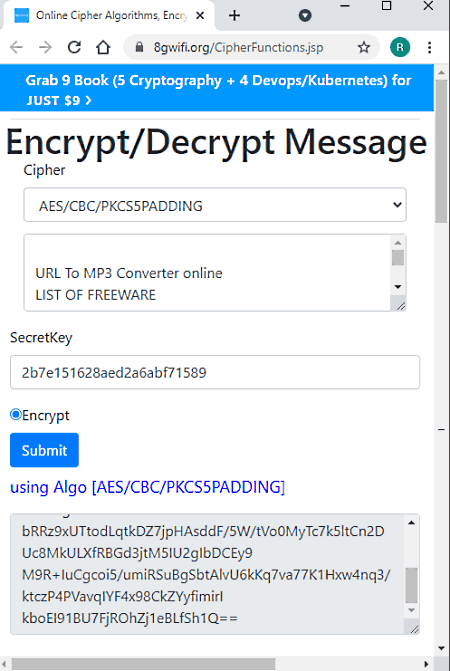Switch to the Online Cipher Algorithms tab
Viewport: 450px width, 671px height.
pos(109,16)
